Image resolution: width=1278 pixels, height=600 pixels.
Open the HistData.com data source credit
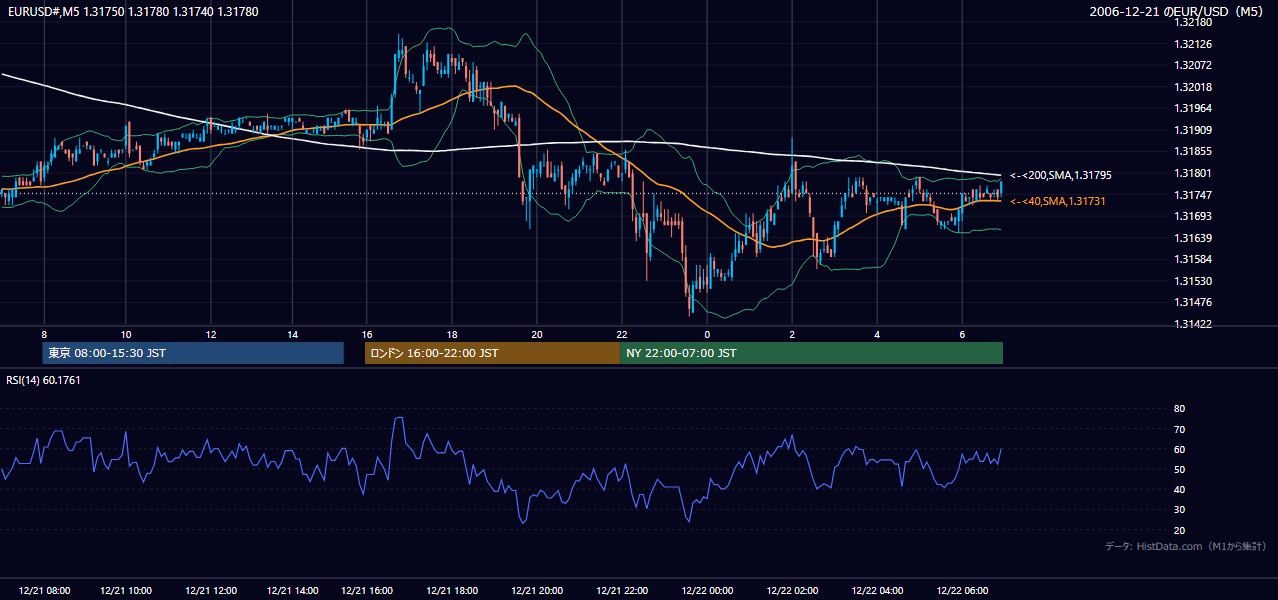tap(1186, 546)
